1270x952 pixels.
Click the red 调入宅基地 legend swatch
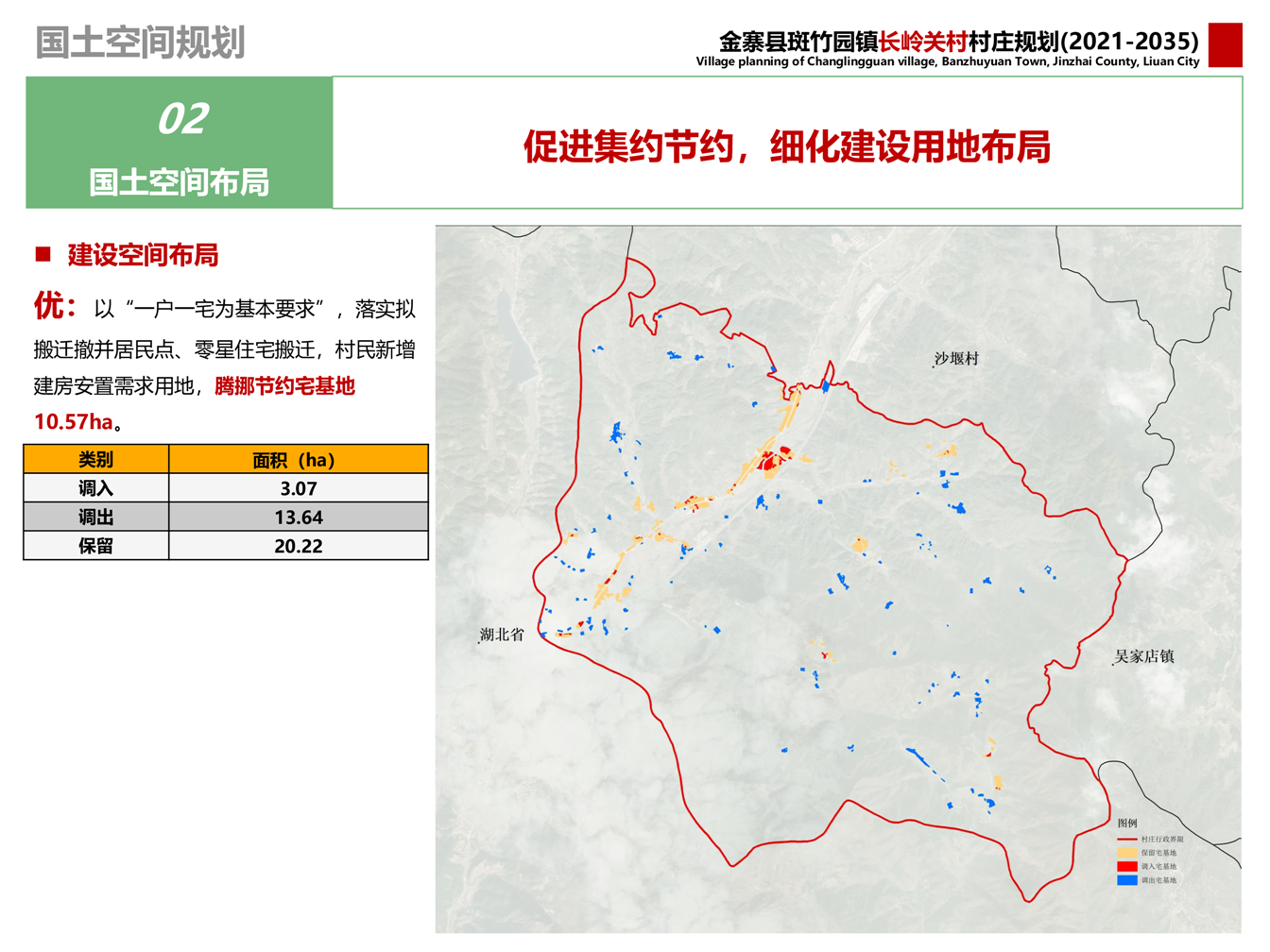tap(1127, 866)
